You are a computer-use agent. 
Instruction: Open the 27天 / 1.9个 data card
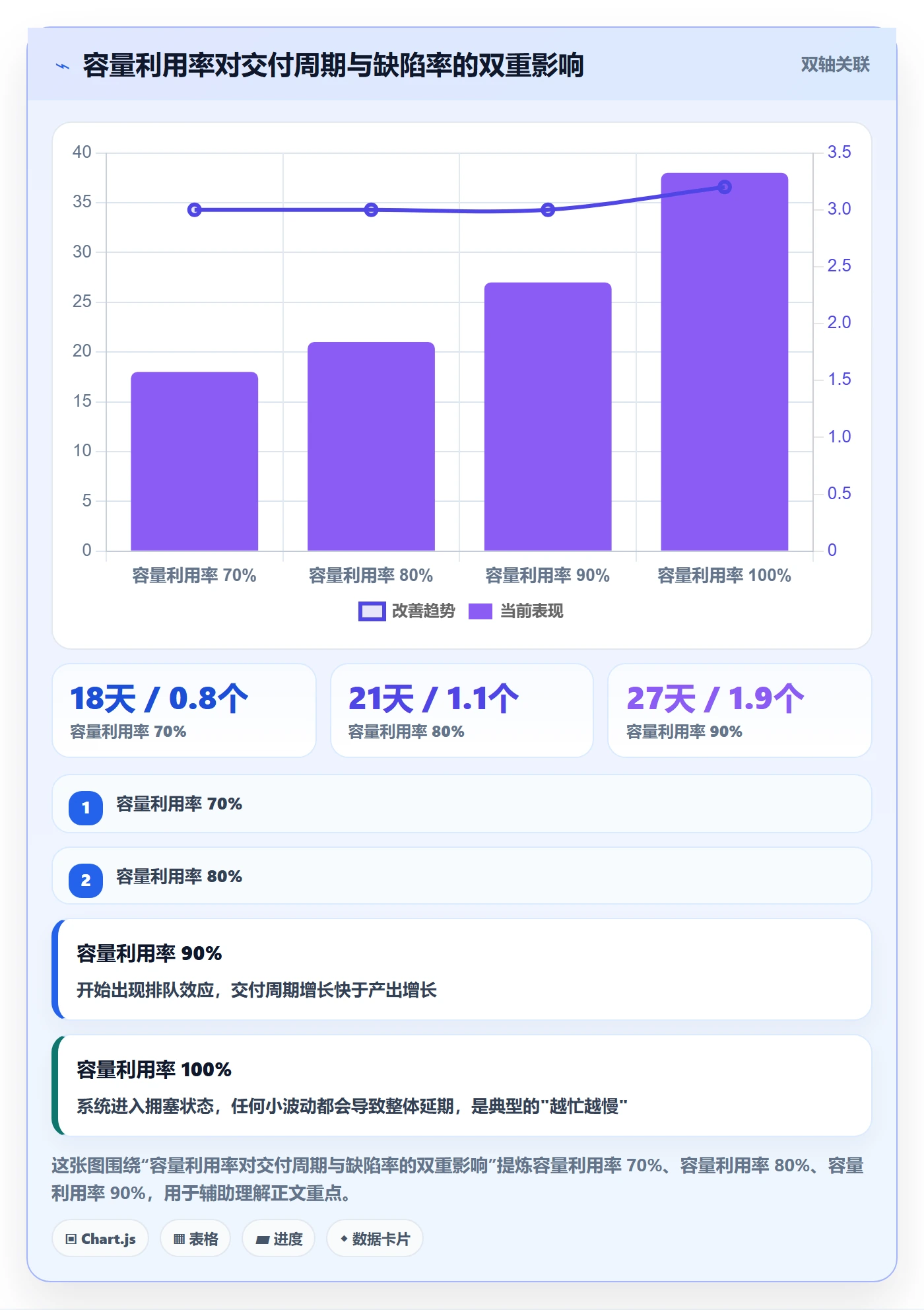740,710
